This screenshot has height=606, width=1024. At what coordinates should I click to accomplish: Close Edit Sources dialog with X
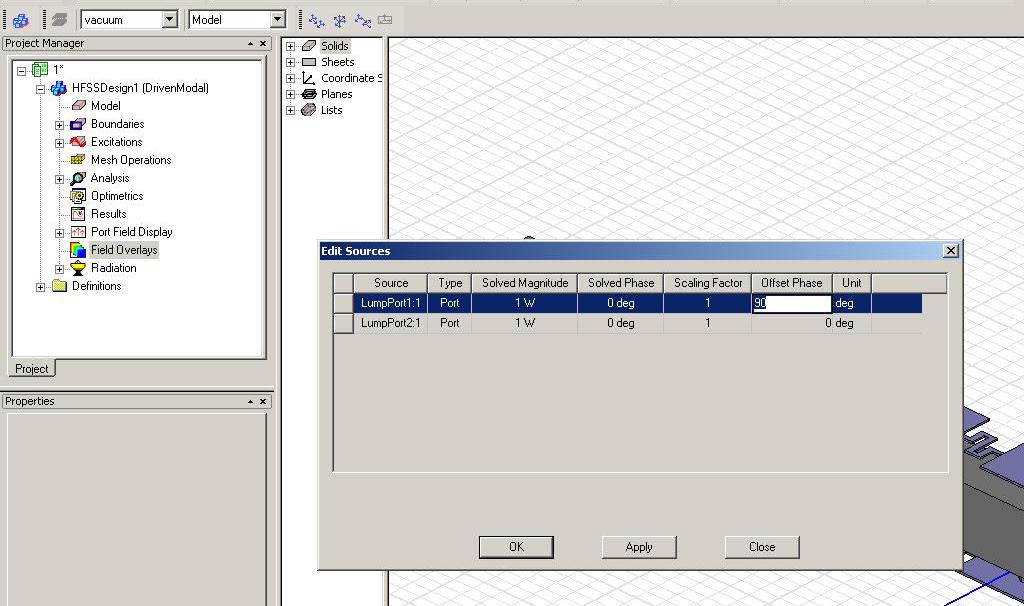(951, 251)
